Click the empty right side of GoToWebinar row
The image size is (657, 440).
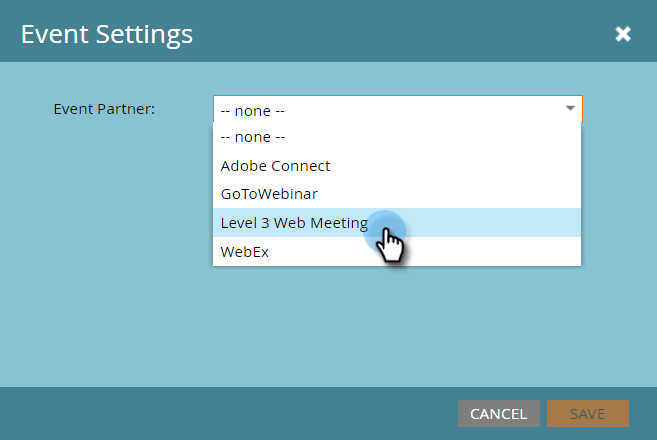coord(449,194)
